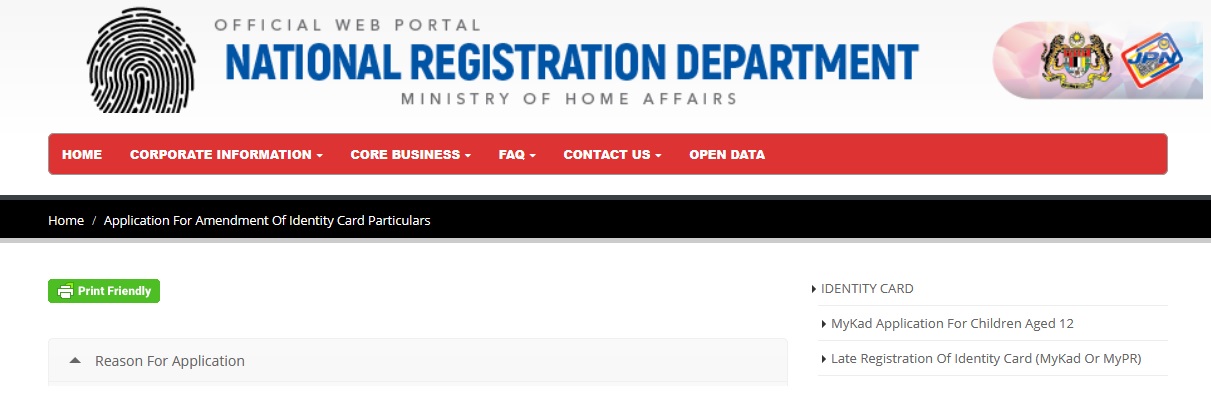Open the FAQ dropdown menu
This screenshot has width=1211, height=401.
517,155
